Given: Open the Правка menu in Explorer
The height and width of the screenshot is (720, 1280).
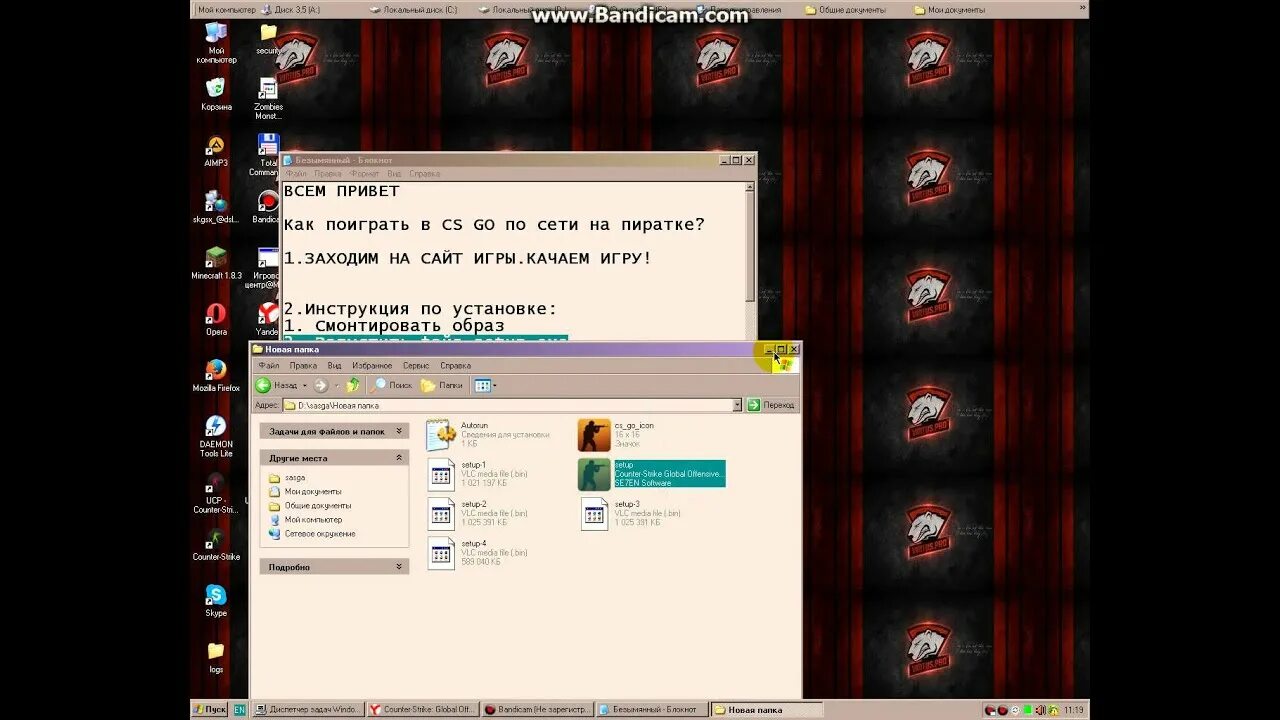Looking at the screenshot, I should tap(303, 366).
